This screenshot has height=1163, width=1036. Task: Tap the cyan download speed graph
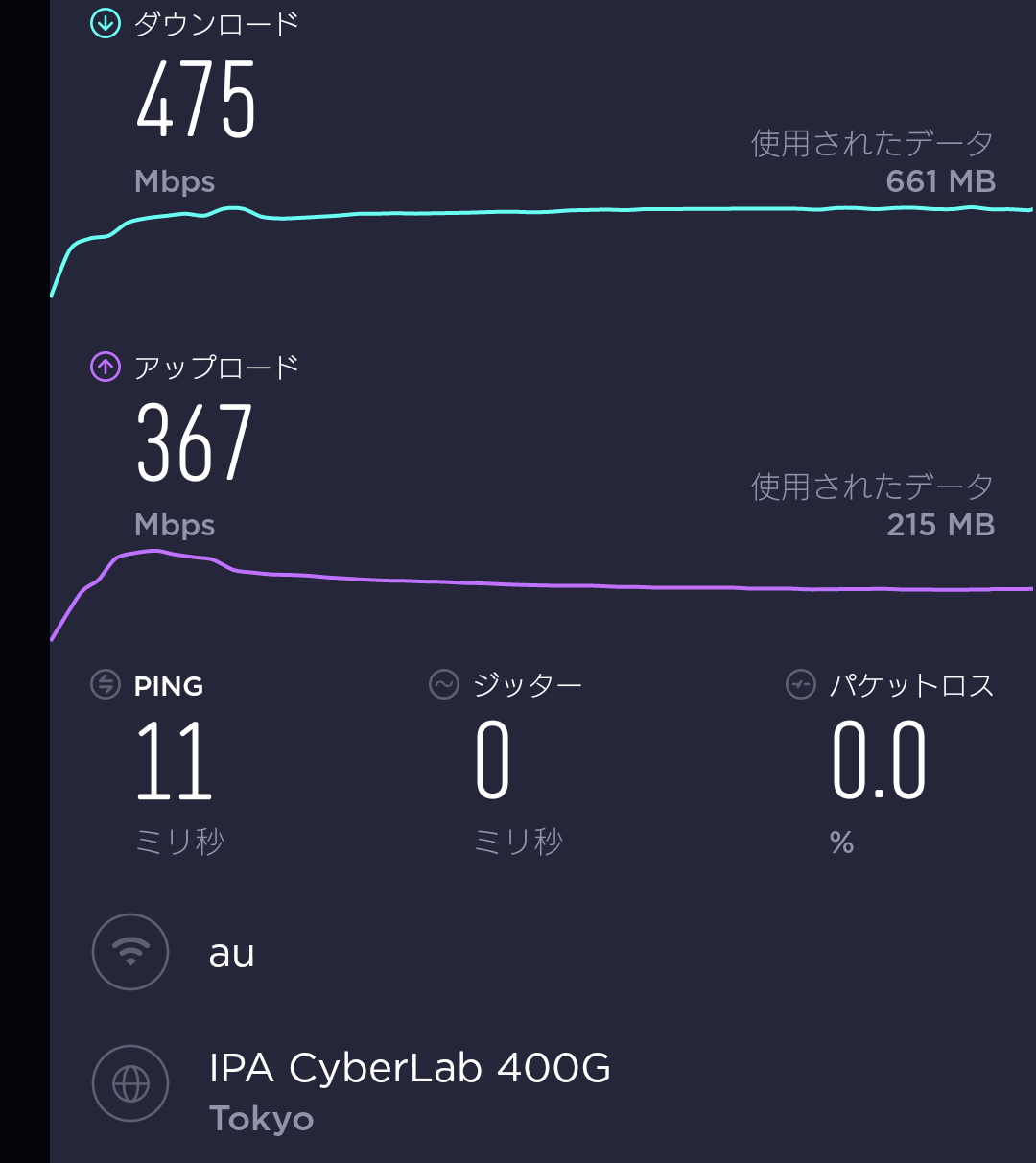[576, 211]
